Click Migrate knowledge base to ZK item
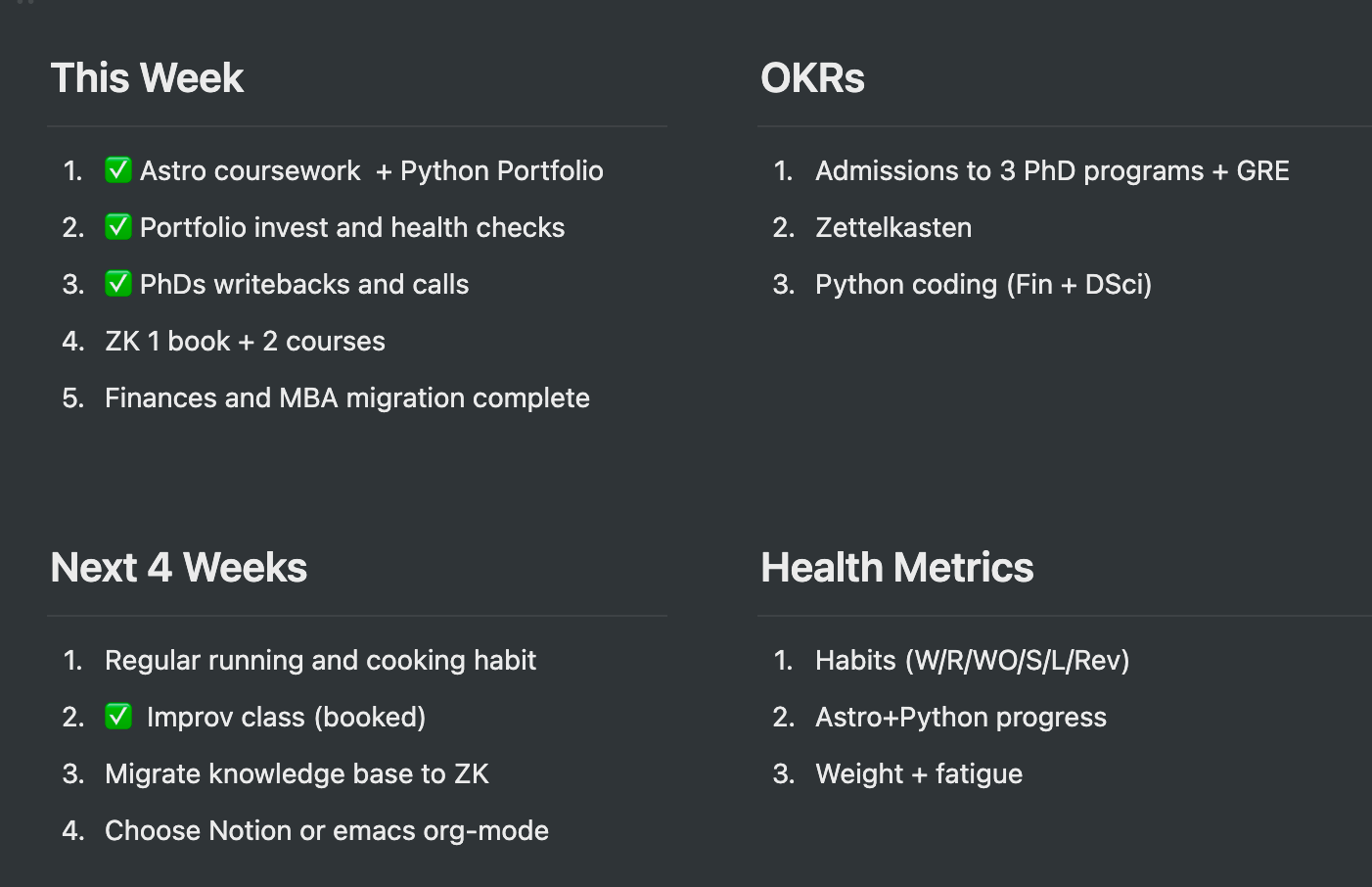 click(x=297, y=773)
